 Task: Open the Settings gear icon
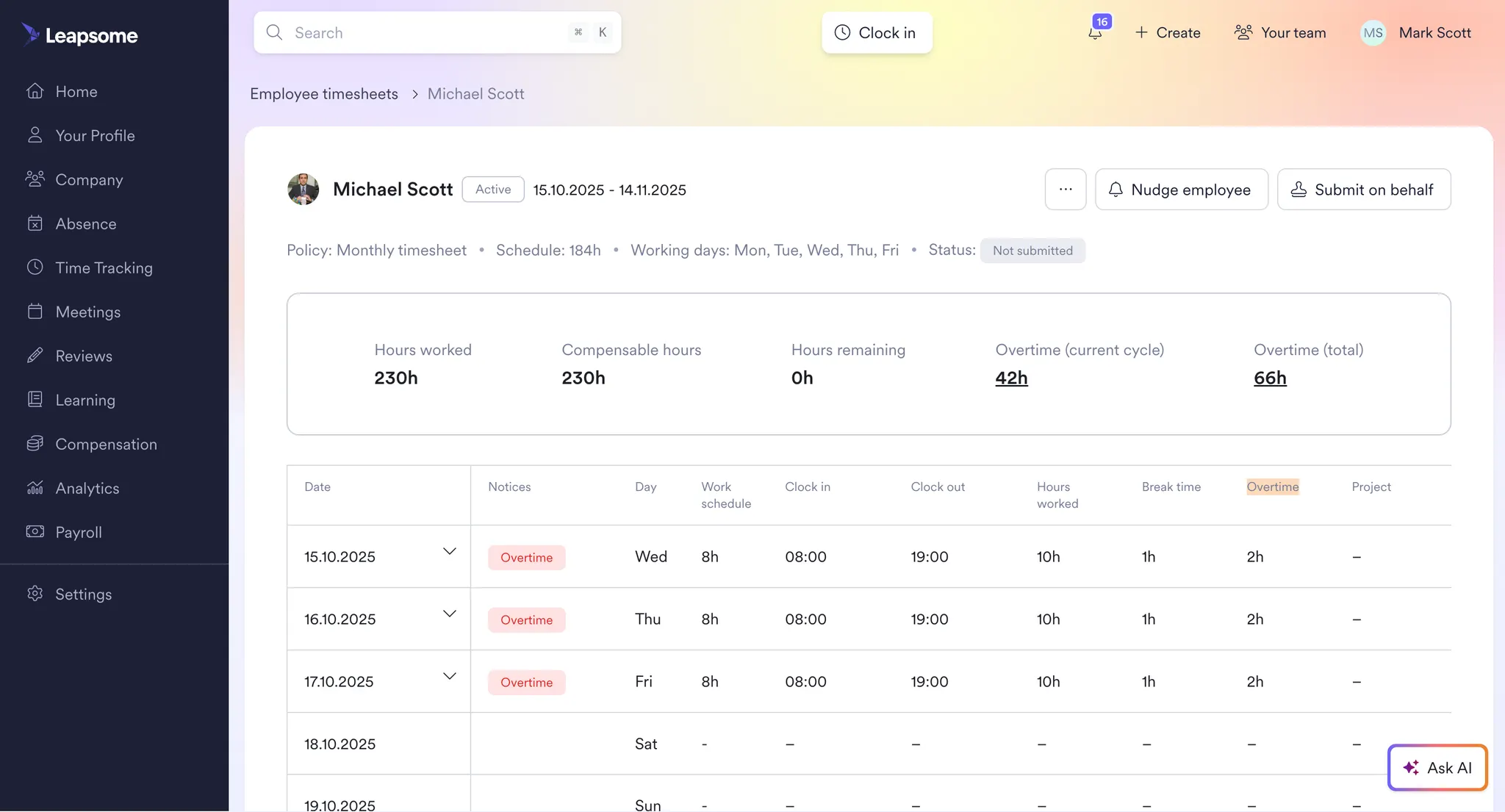pyautogui.click(x=35, y=594)
